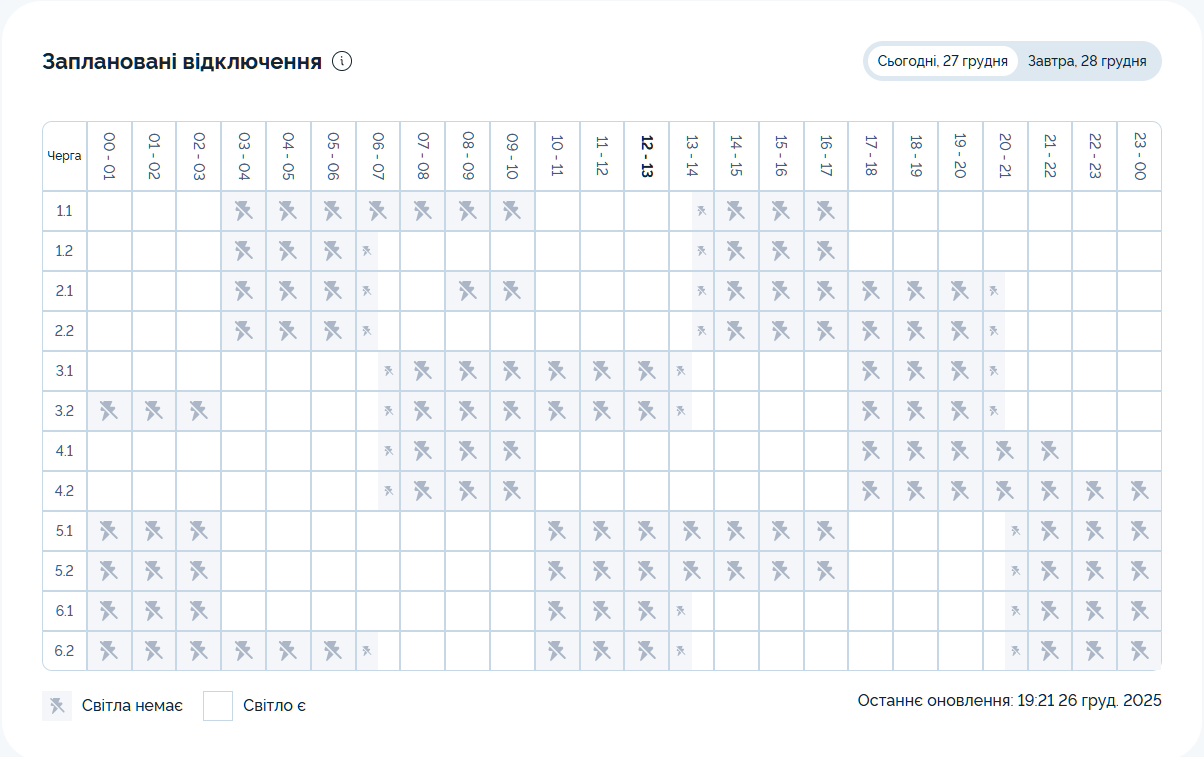This screenshot has height=757, width=1204.
Task: Click outage icon for queue 6.2 at 04-05
Action: pos(288,651)
